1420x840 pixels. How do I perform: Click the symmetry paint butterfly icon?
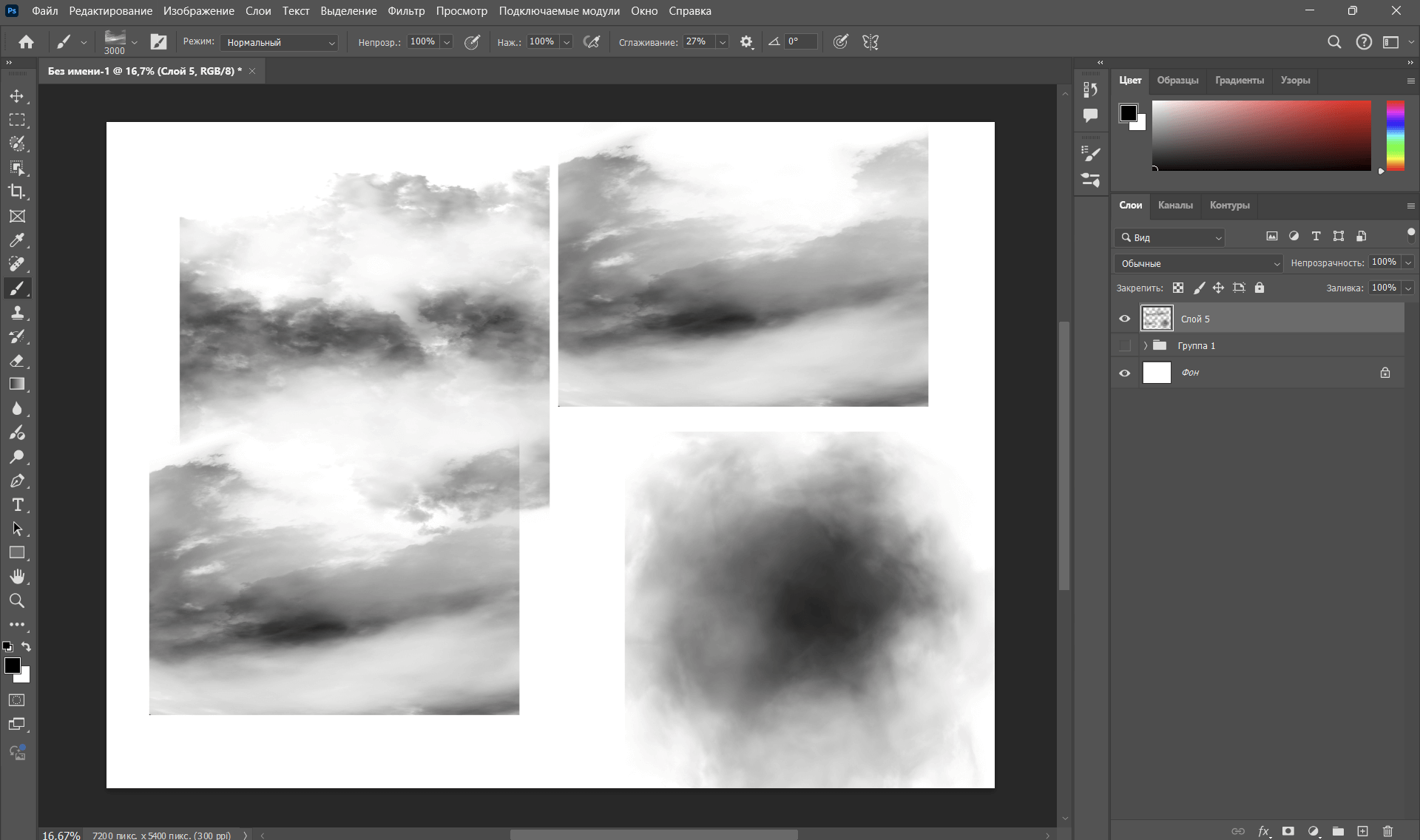point(870,42)
